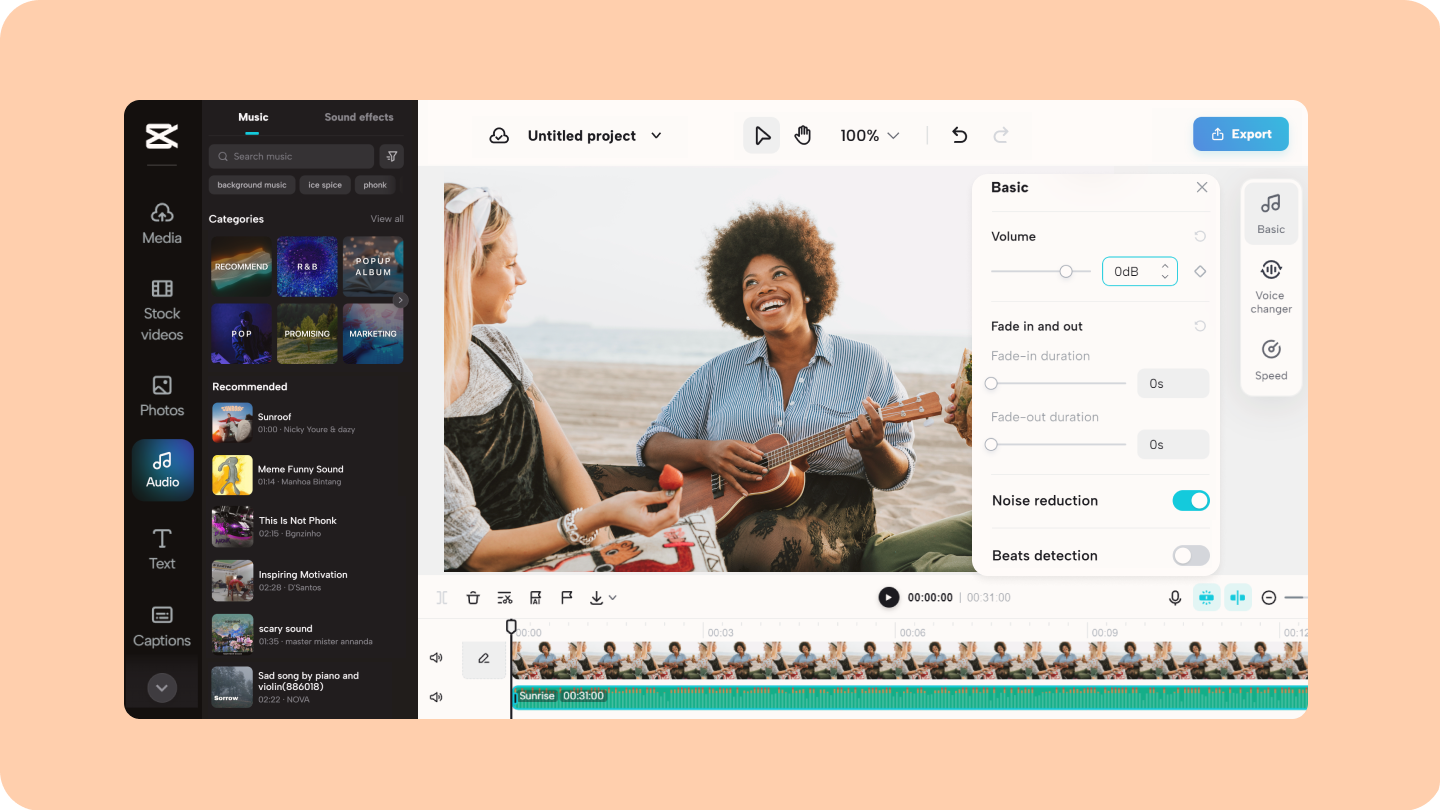
Task: Click the Fade-out duration slider handle
Action: (x=991, y=444)
